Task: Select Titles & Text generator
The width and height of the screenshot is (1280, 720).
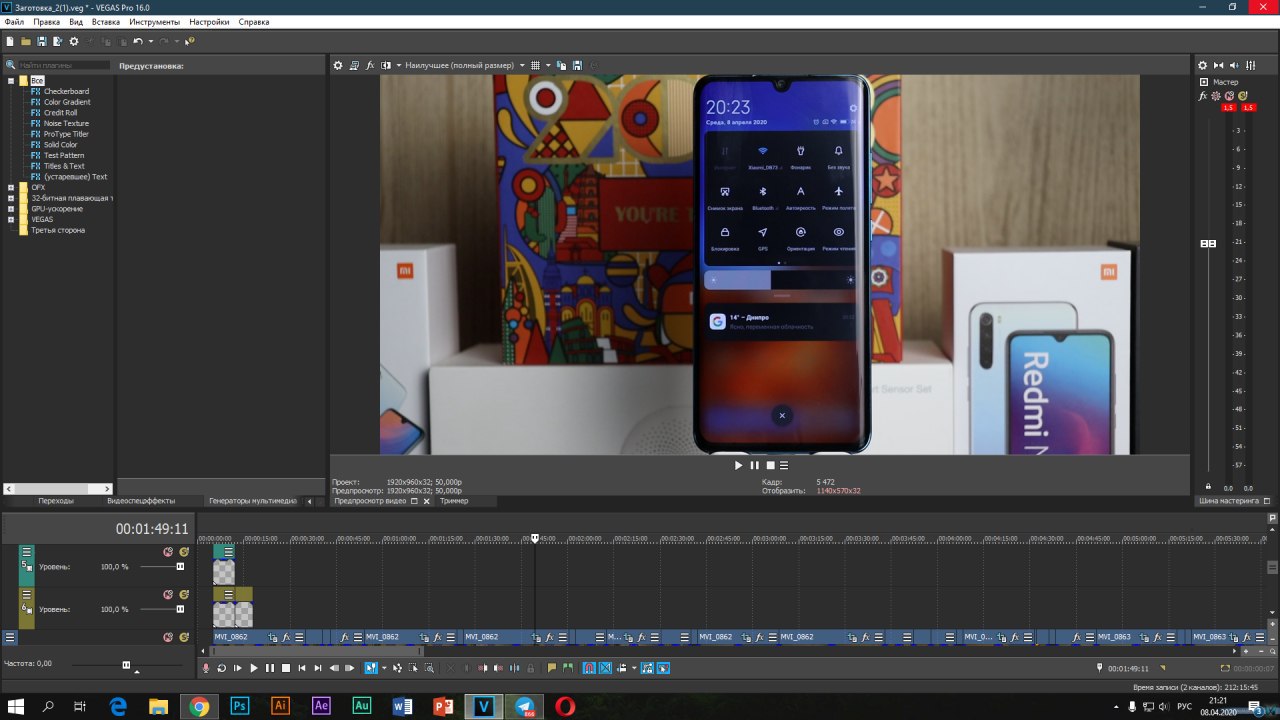Action: coord(64,166)
